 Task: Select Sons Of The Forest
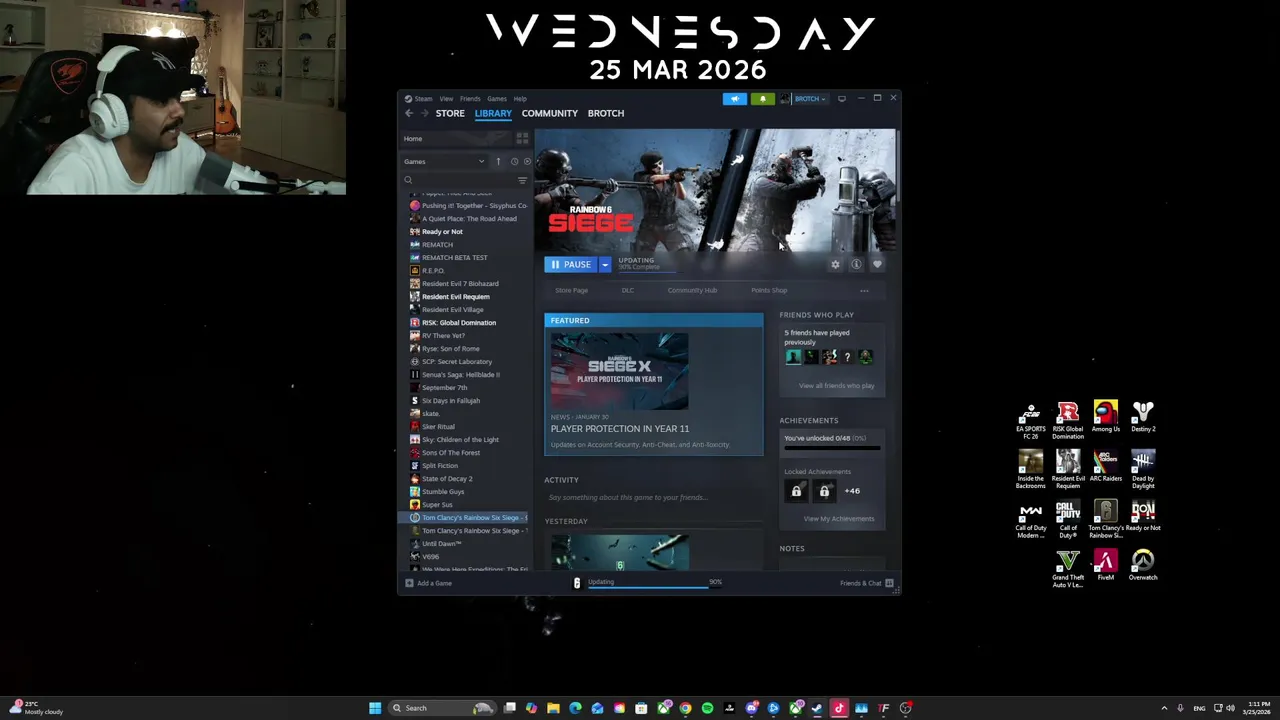(450, 453)
